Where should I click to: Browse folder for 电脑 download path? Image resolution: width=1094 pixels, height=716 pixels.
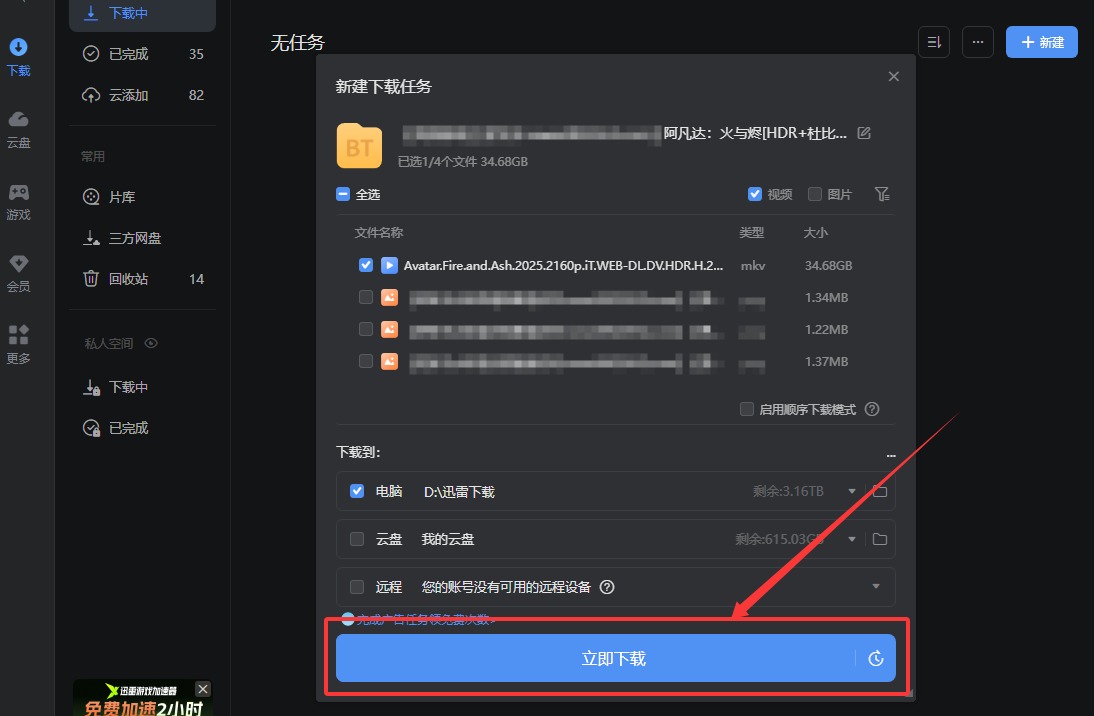pos(880,491)
